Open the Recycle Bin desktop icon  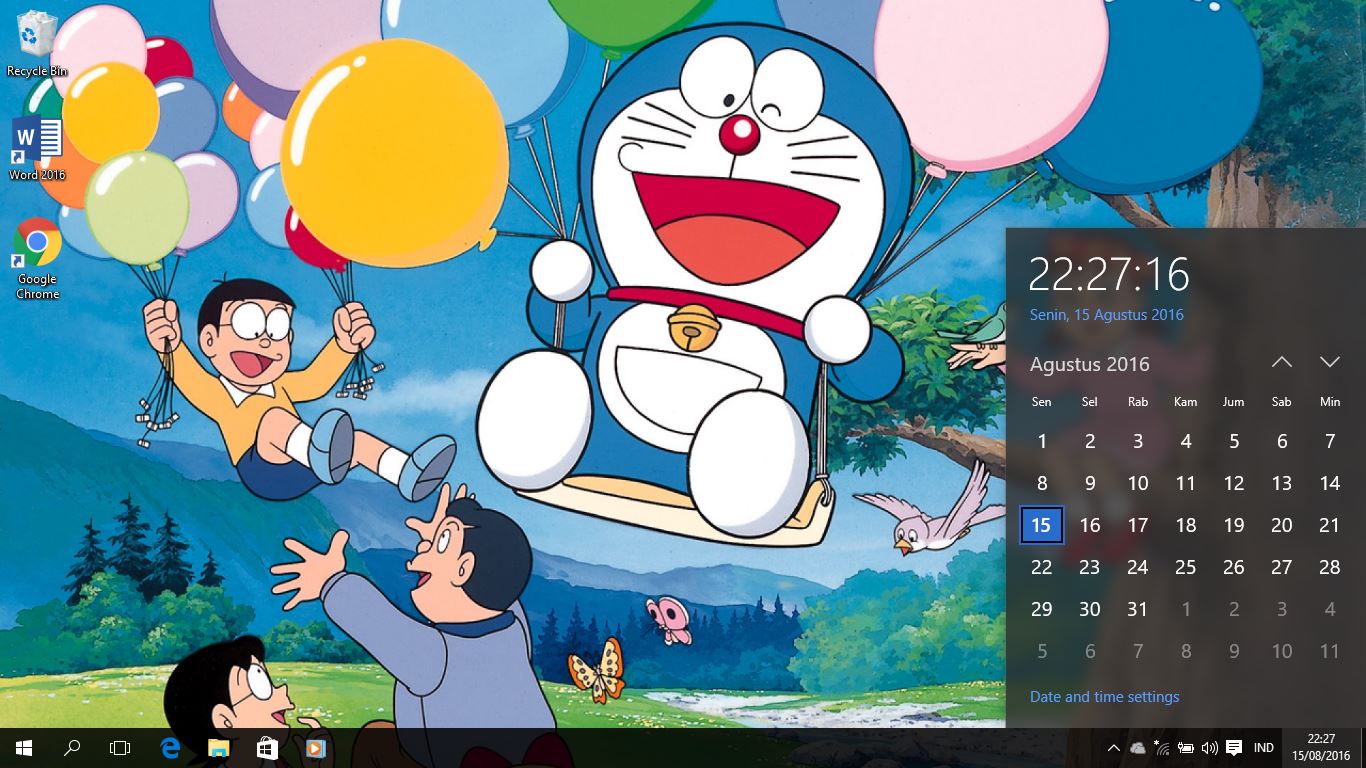point(37,44)
